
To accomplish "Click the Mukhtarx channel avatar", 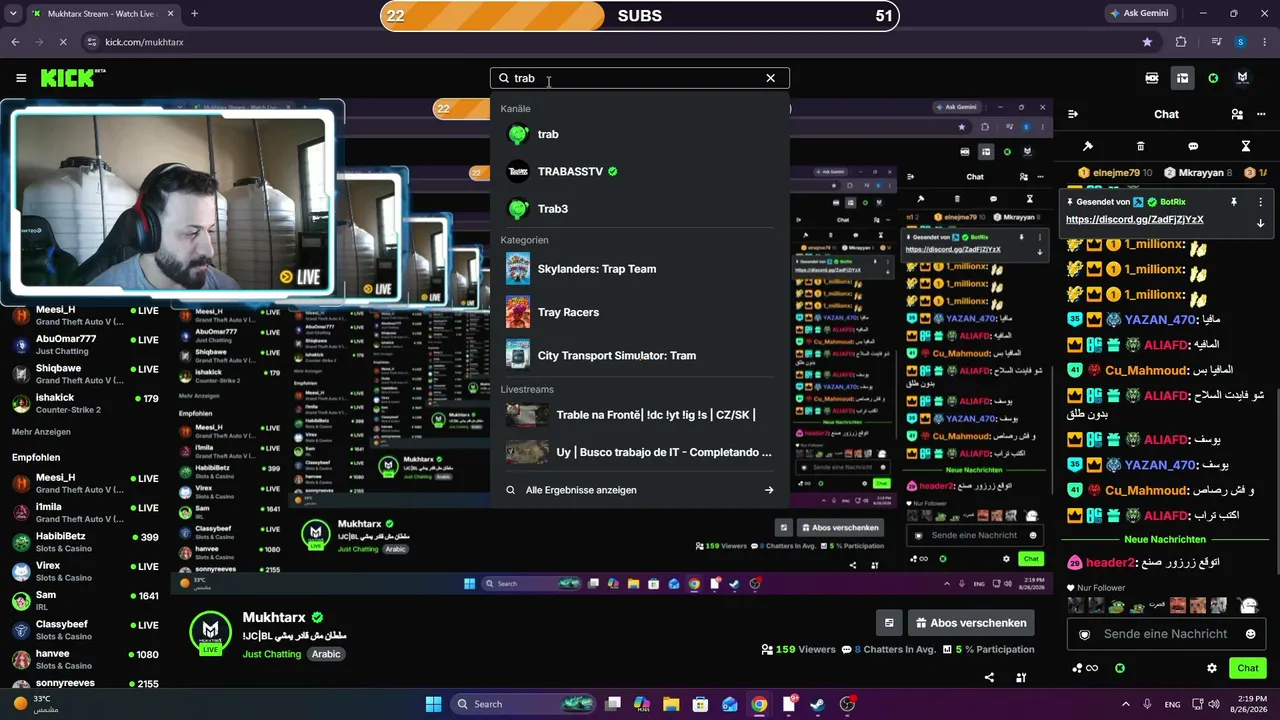I will point(210,631).
